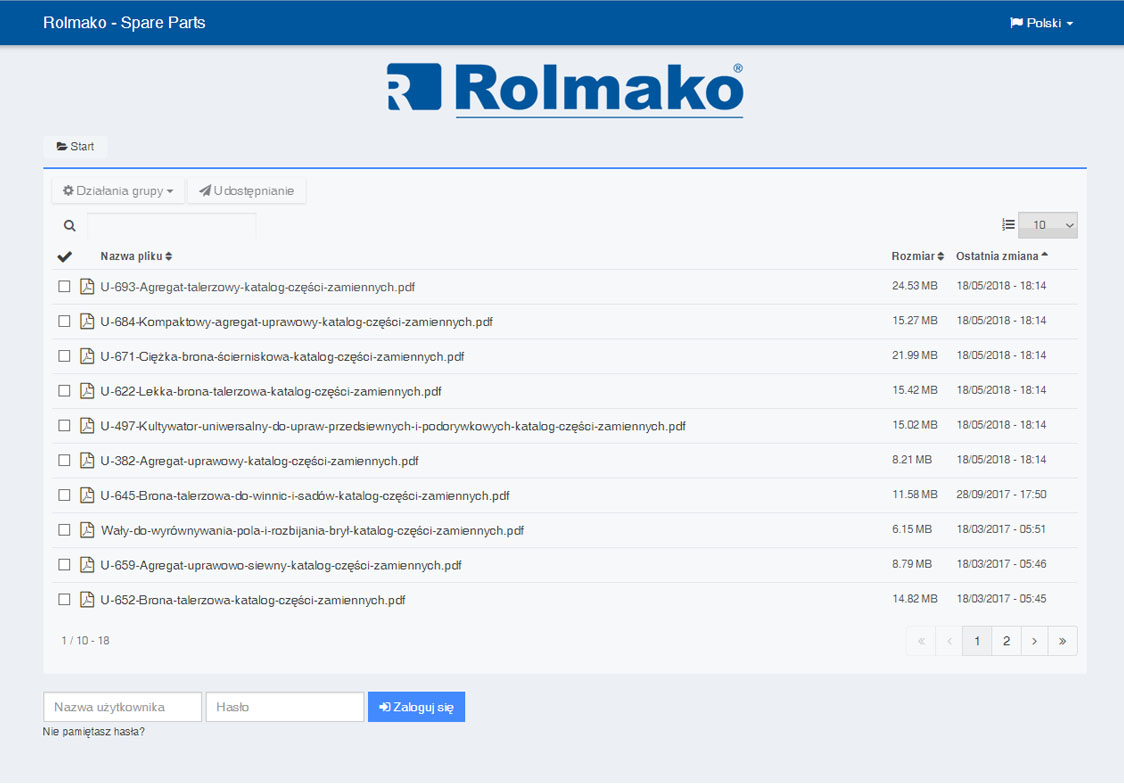Go to page 1

tap(977, 641)
